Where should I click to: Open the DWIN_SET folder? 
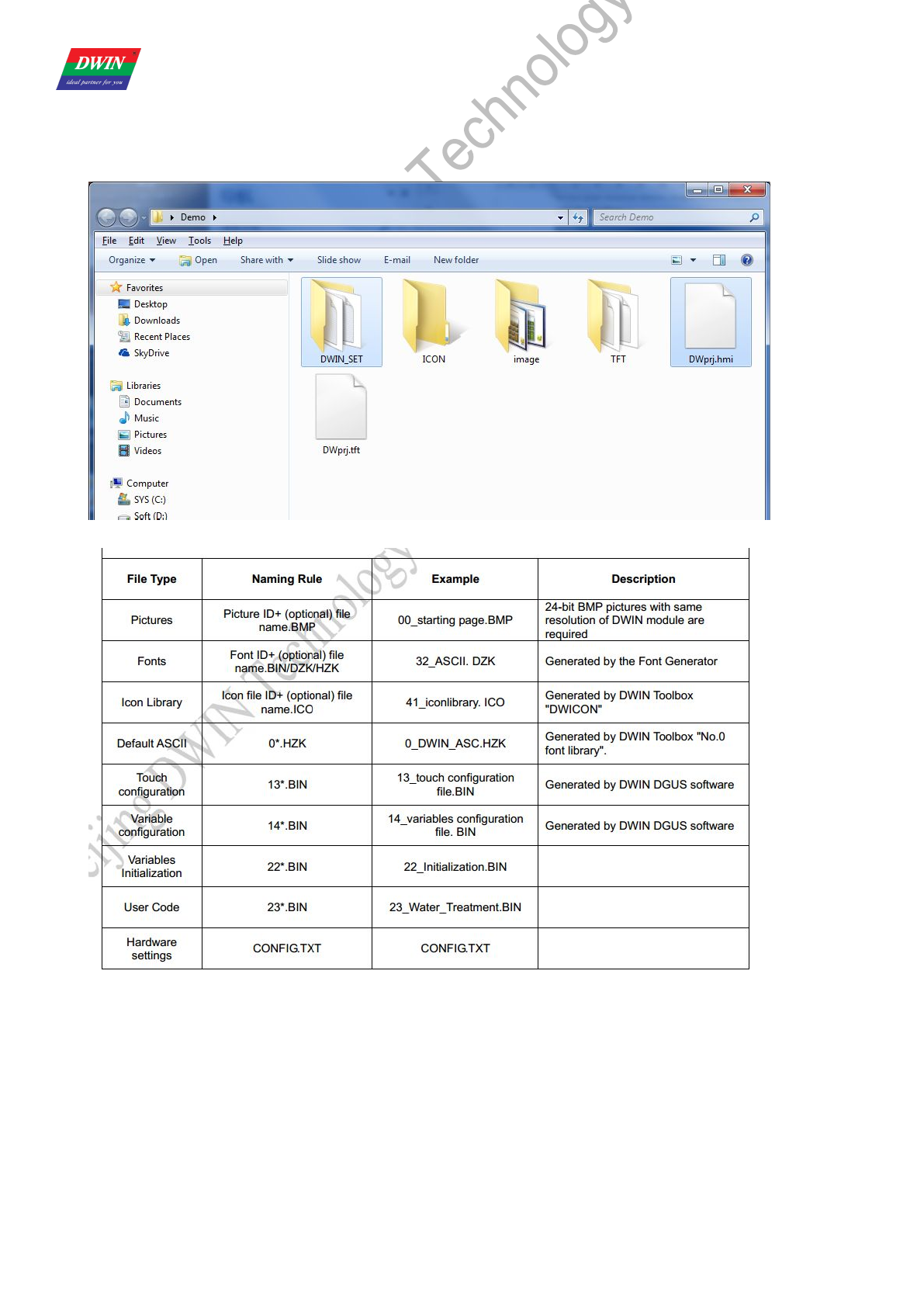341,321
